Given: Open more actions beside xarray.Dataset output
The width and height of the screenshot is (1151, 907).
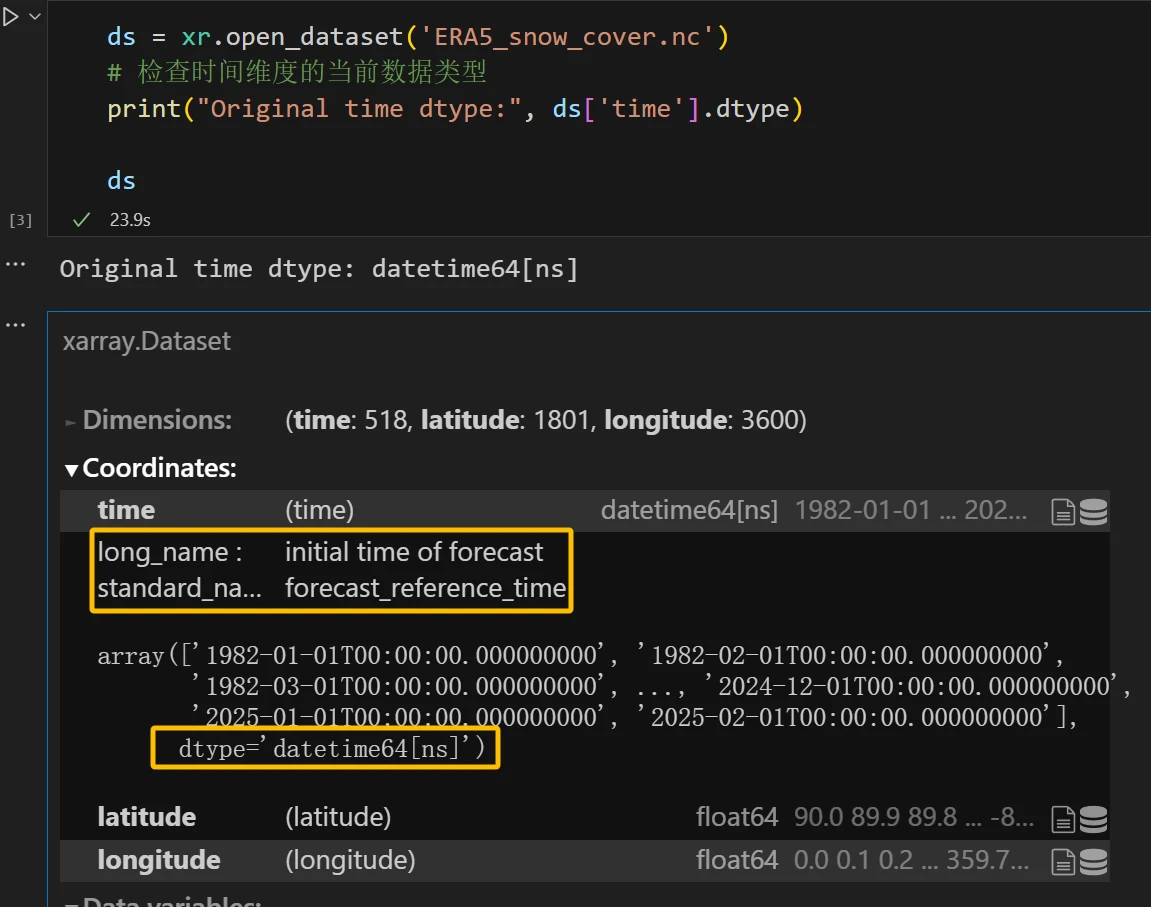Looking at the screenshot, I should tap(15, 325).
